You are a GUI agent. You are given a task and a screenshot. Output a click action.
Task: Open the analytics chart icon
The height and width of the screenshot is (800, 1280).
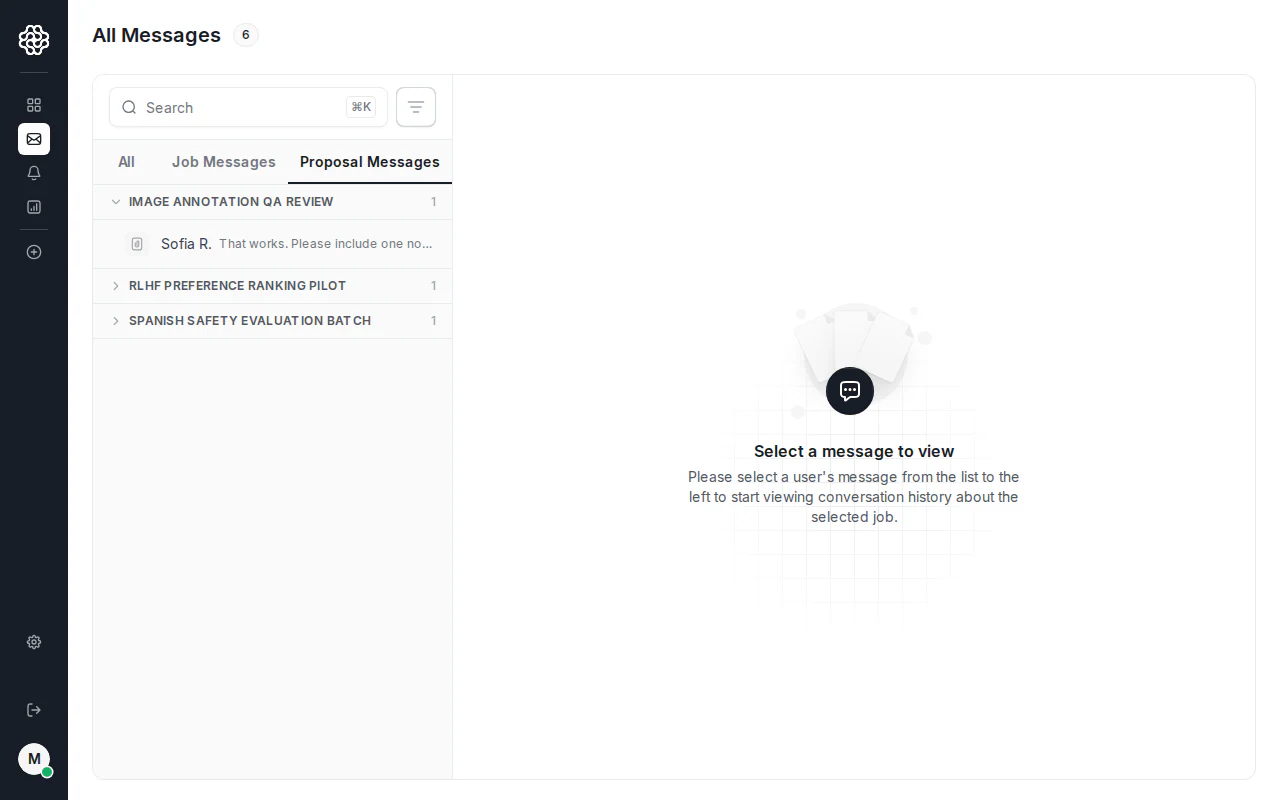click(34, 207)
